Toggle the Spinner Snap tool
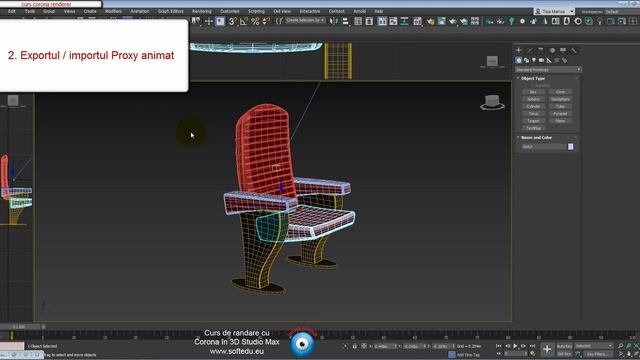 [266, 21]
